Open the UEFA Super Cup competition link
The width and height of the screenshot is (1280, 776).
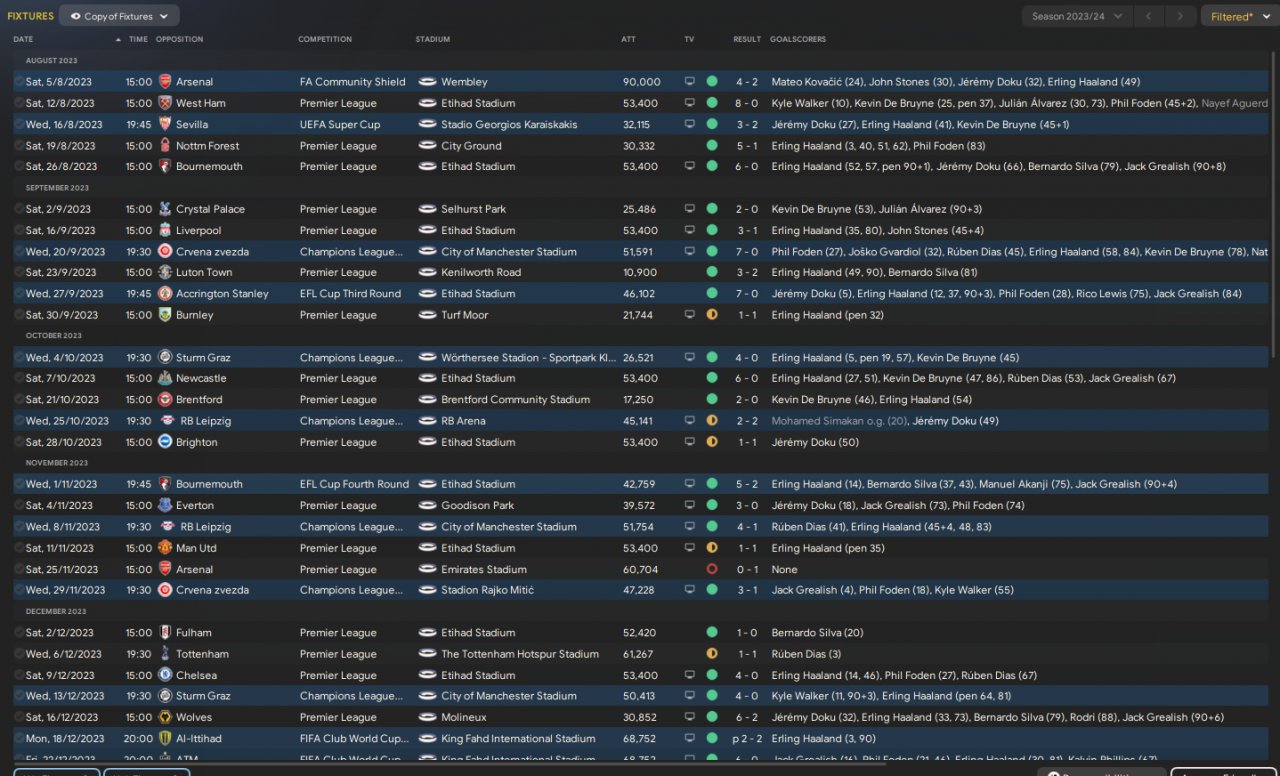click(340, 124)
